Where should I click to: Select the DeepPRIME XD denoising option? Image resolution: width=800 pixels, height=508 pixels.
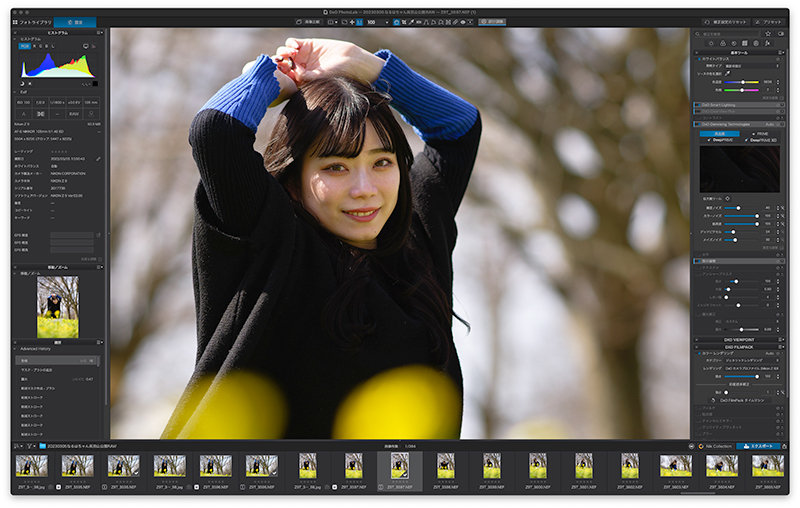[x=761, y=140]
